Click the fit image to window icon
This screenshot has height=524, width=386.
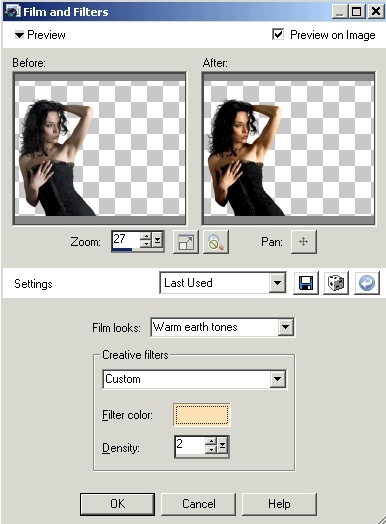(186, 242)
